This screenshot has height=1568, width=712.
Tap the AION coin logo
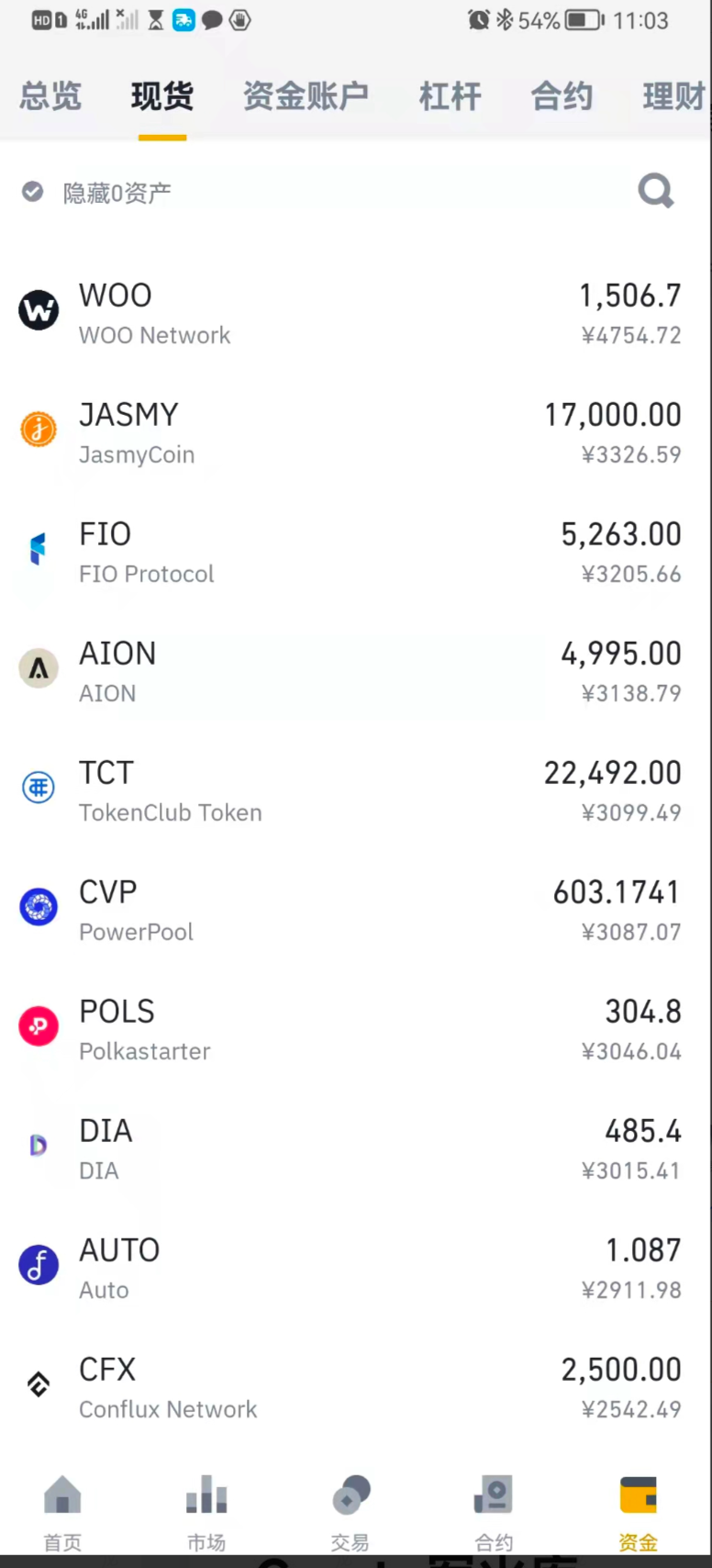coord(39,668)
